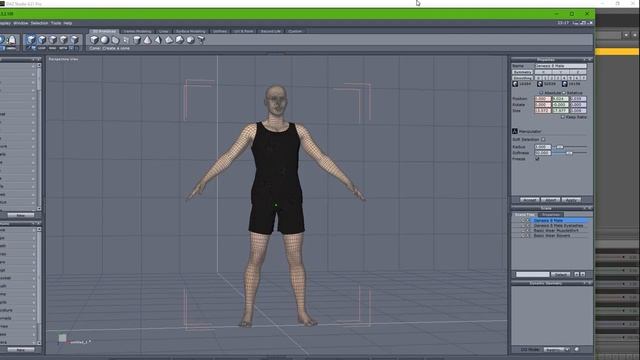640x360 pixels.
Task: Click the Radius slider handle
Action: tap(560, 147)
